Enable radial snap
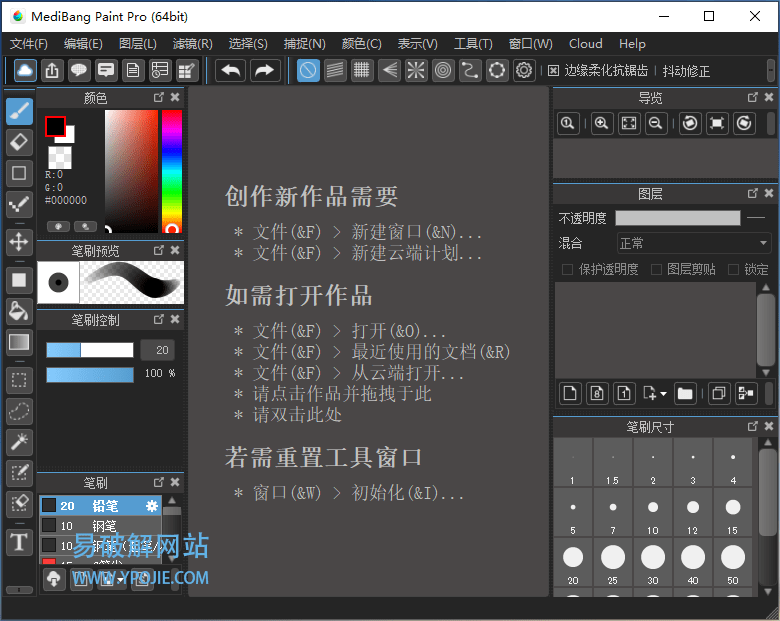The width and height of the screenshot is (780, 621). click(416, 70)
